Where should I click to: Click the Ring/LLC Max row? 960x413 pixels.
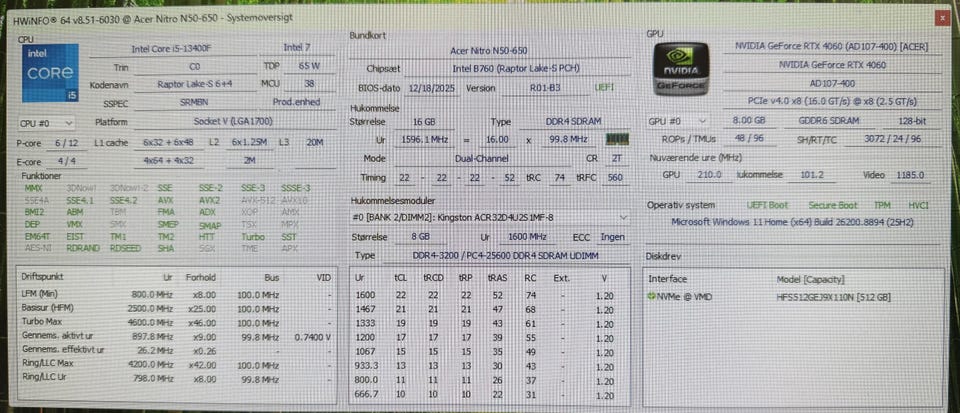(176, 364)
